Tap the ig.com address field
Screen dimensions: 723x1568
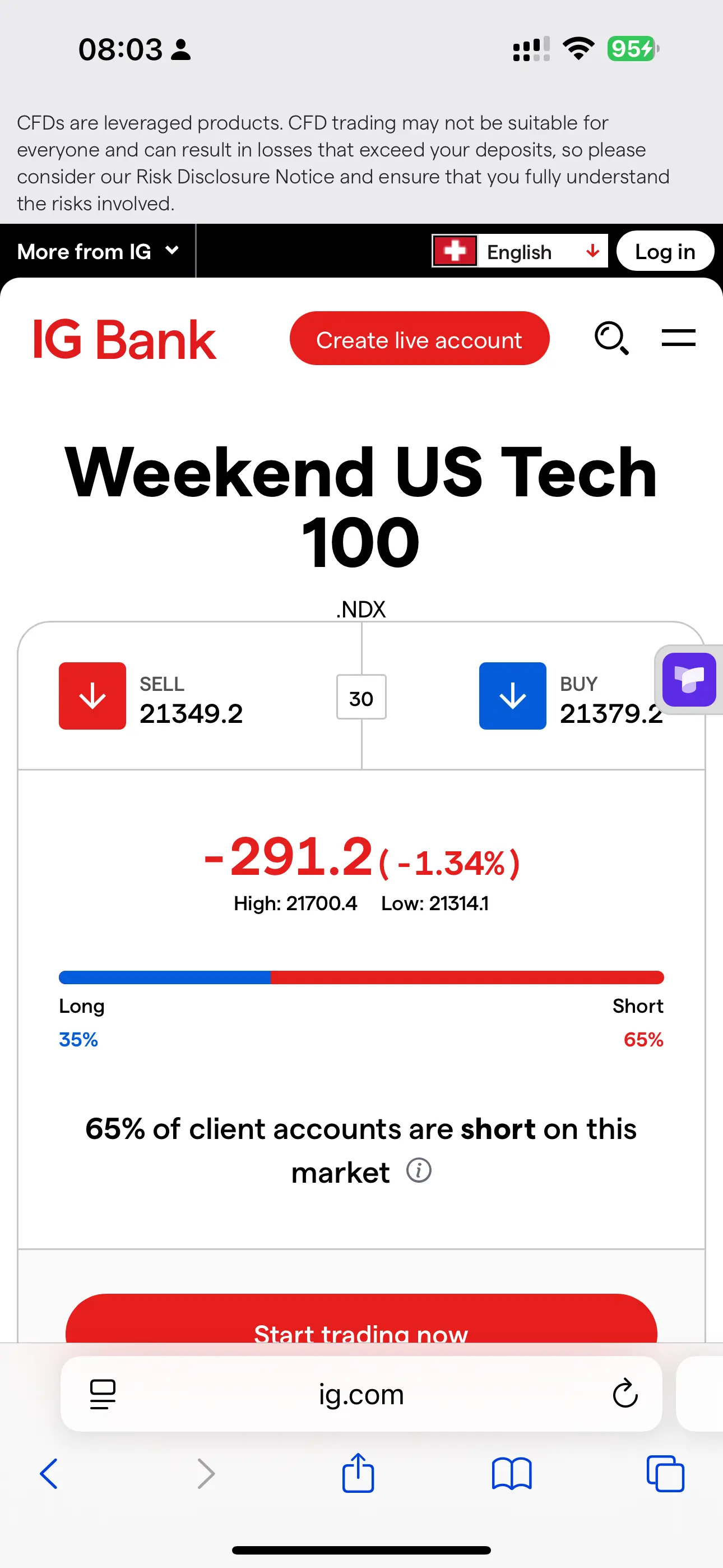pos(361,1393)
